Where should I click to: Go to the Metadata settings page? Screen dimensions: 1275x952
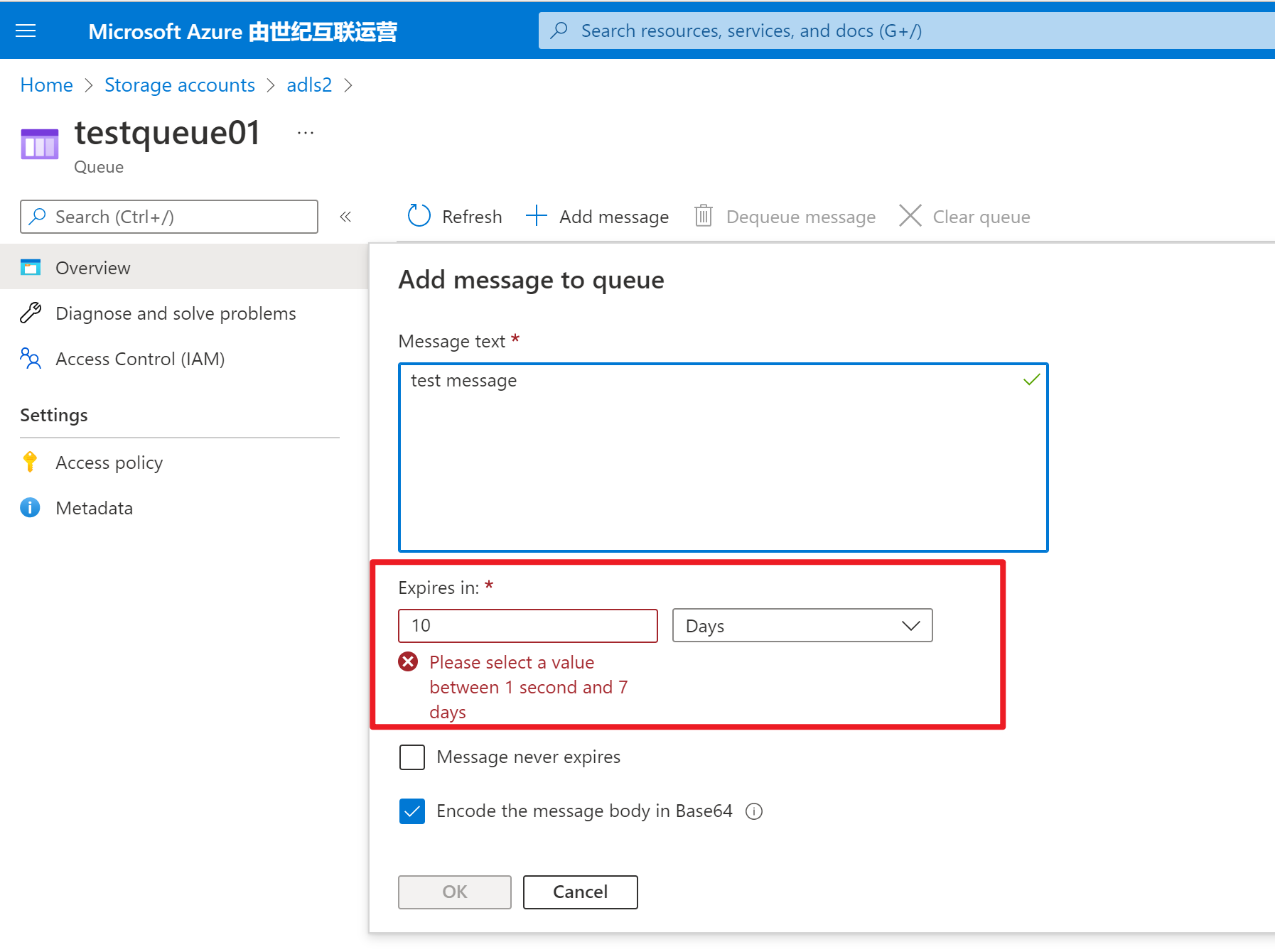pyautogui.click(x=94, y=508)
